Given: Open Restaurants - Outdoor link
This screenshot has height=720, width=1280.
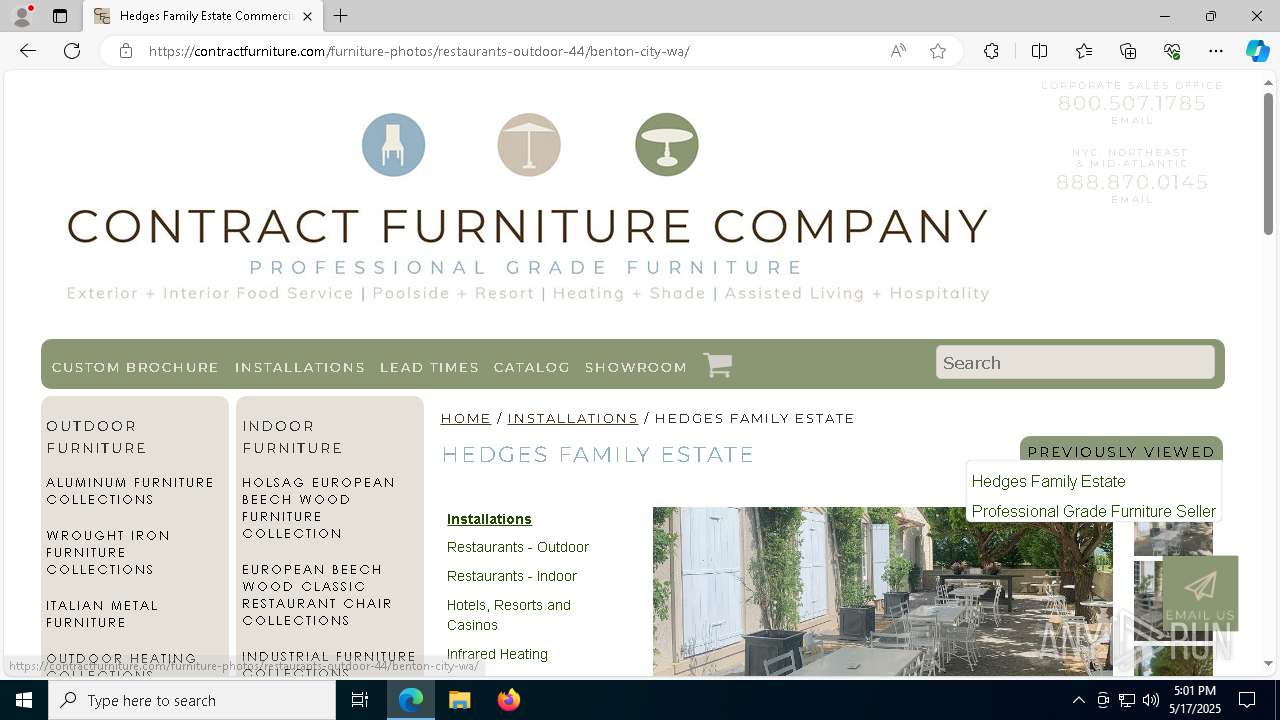Looking at the screenshot, I should 518,547.
